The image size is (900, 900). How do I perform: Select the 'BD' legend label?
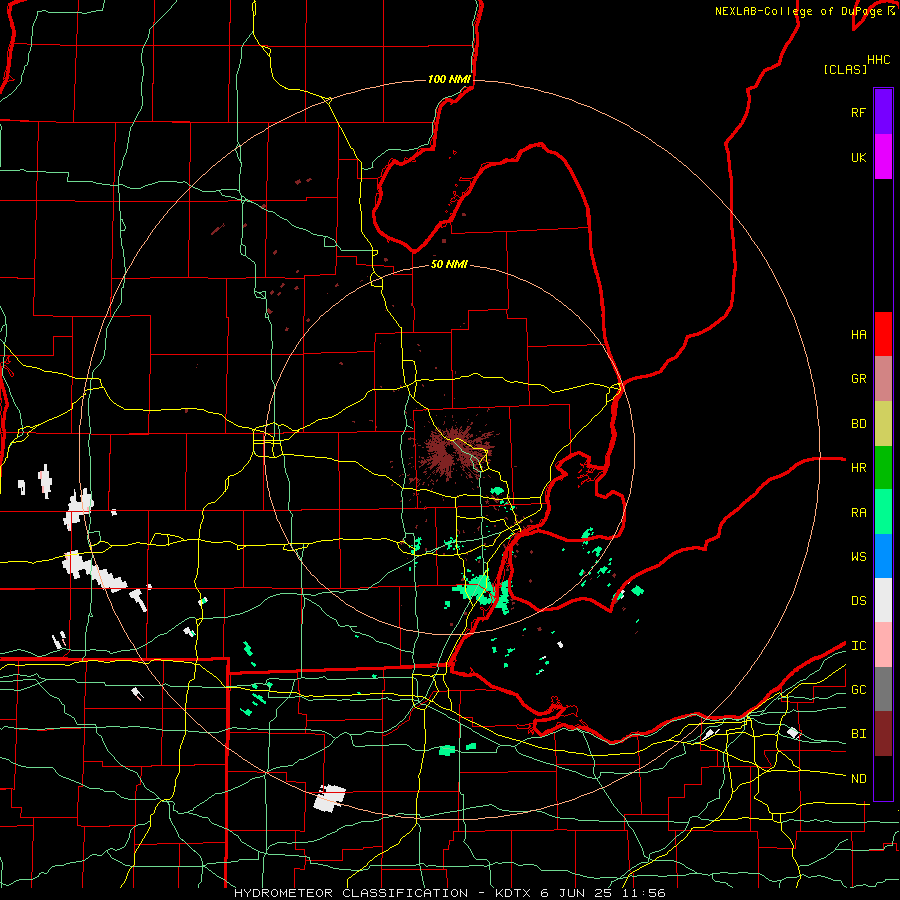pyautogui.click(x=858, y=424)
